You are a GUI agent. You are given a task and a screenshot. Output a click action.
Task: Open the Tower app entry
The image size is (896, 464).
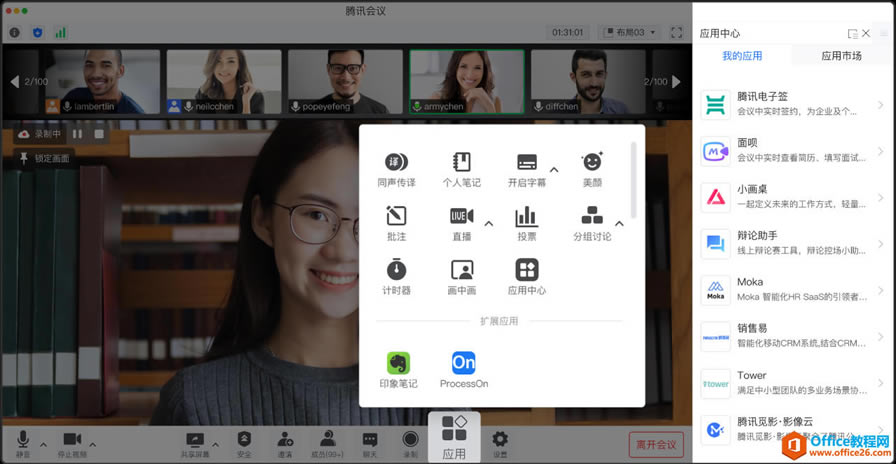pyautogui.click(x=794, y=383)
